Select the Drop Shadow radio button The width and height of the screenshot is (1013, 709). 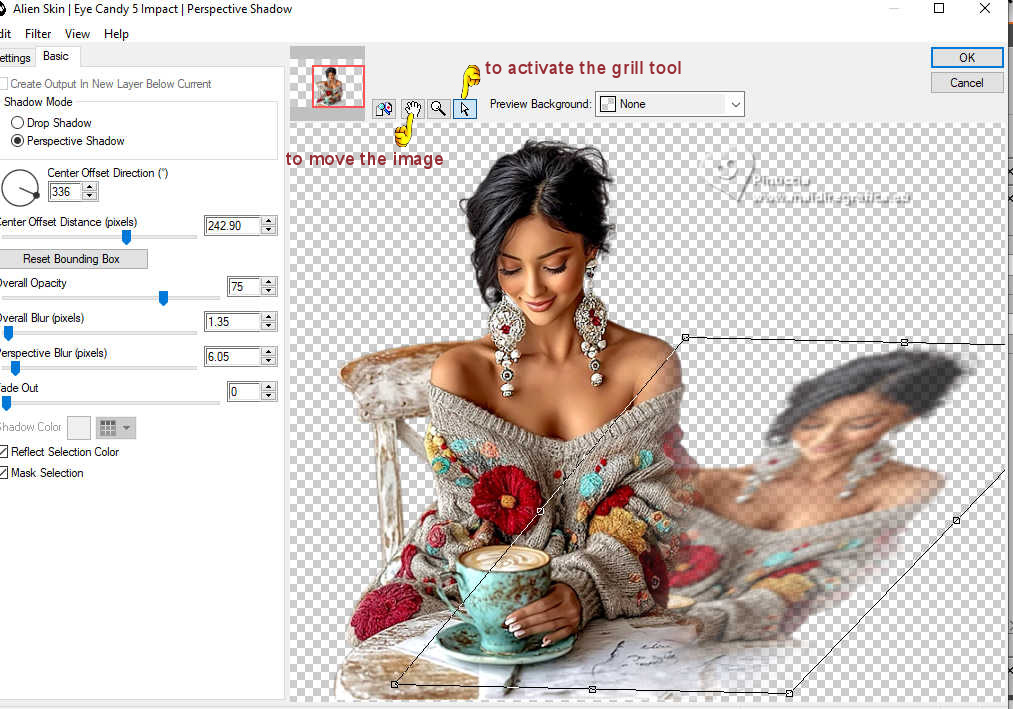(x=17, y=123)
